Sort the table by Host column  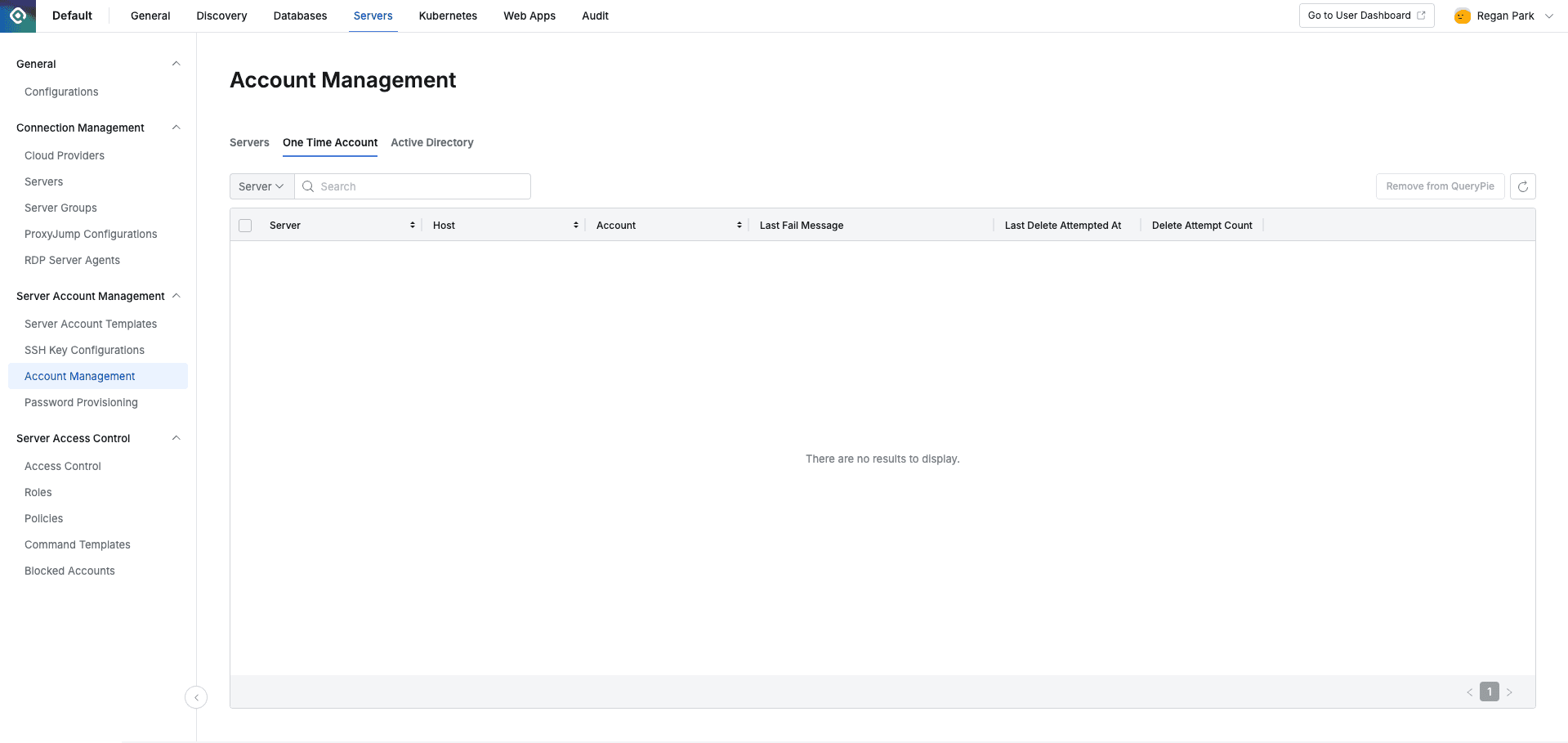(x=576, y=225)
